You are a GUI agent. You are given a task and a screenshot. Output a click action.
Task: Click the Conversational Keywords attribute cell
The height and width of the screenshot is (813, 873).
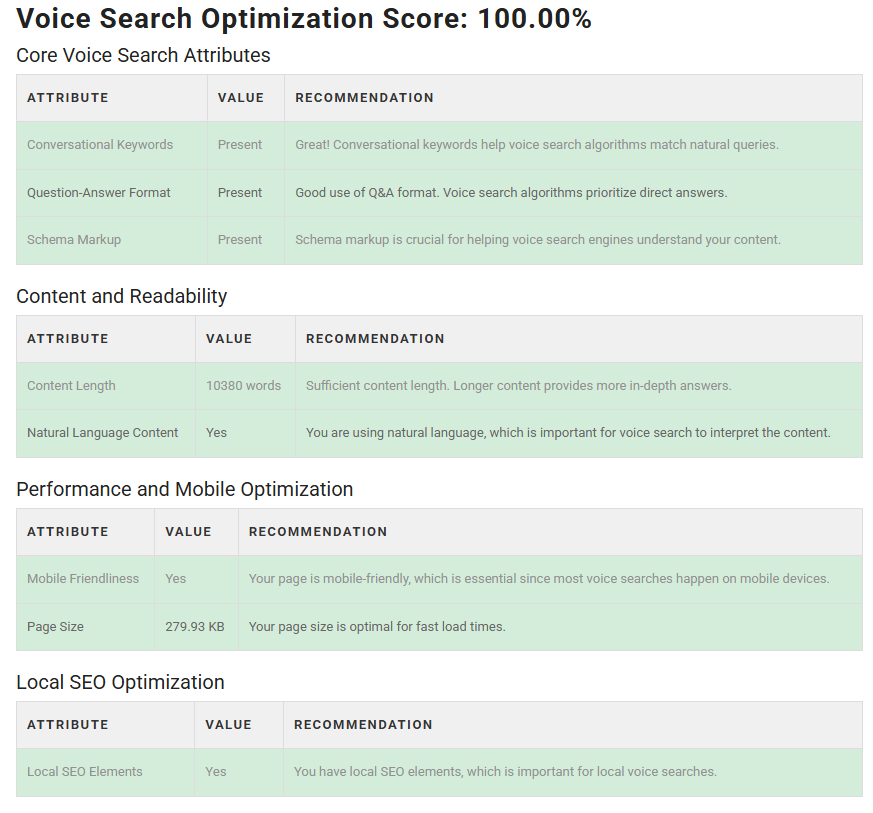coord(100,145)
